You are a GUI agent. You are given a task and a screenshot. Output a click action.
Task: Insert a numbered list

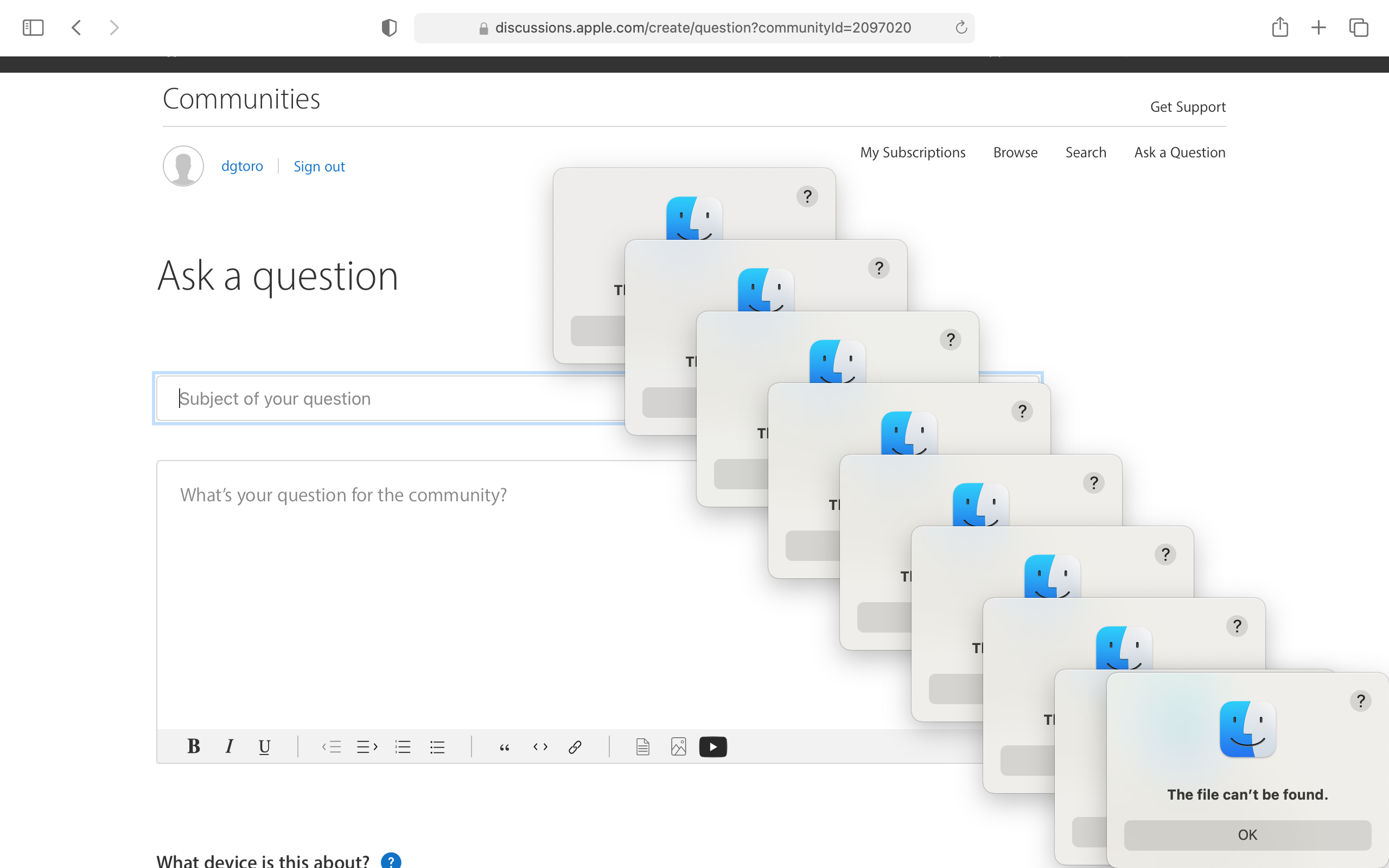(x=403, y=746)
